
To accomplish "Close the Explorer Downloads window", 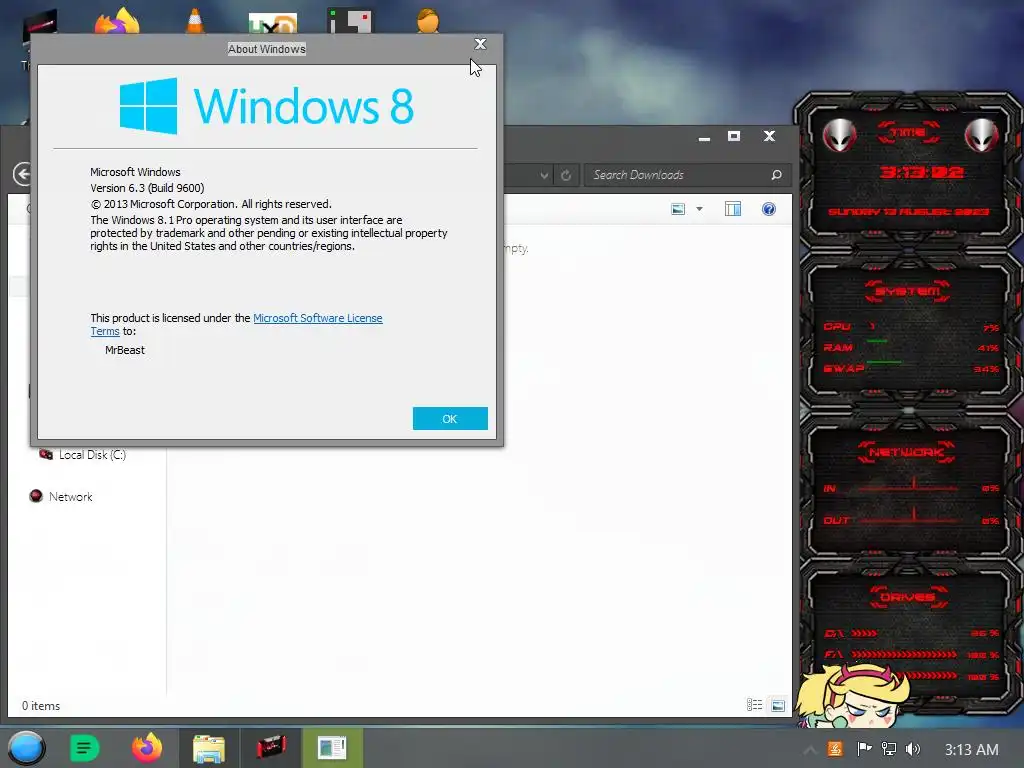I will click(769, 136).
